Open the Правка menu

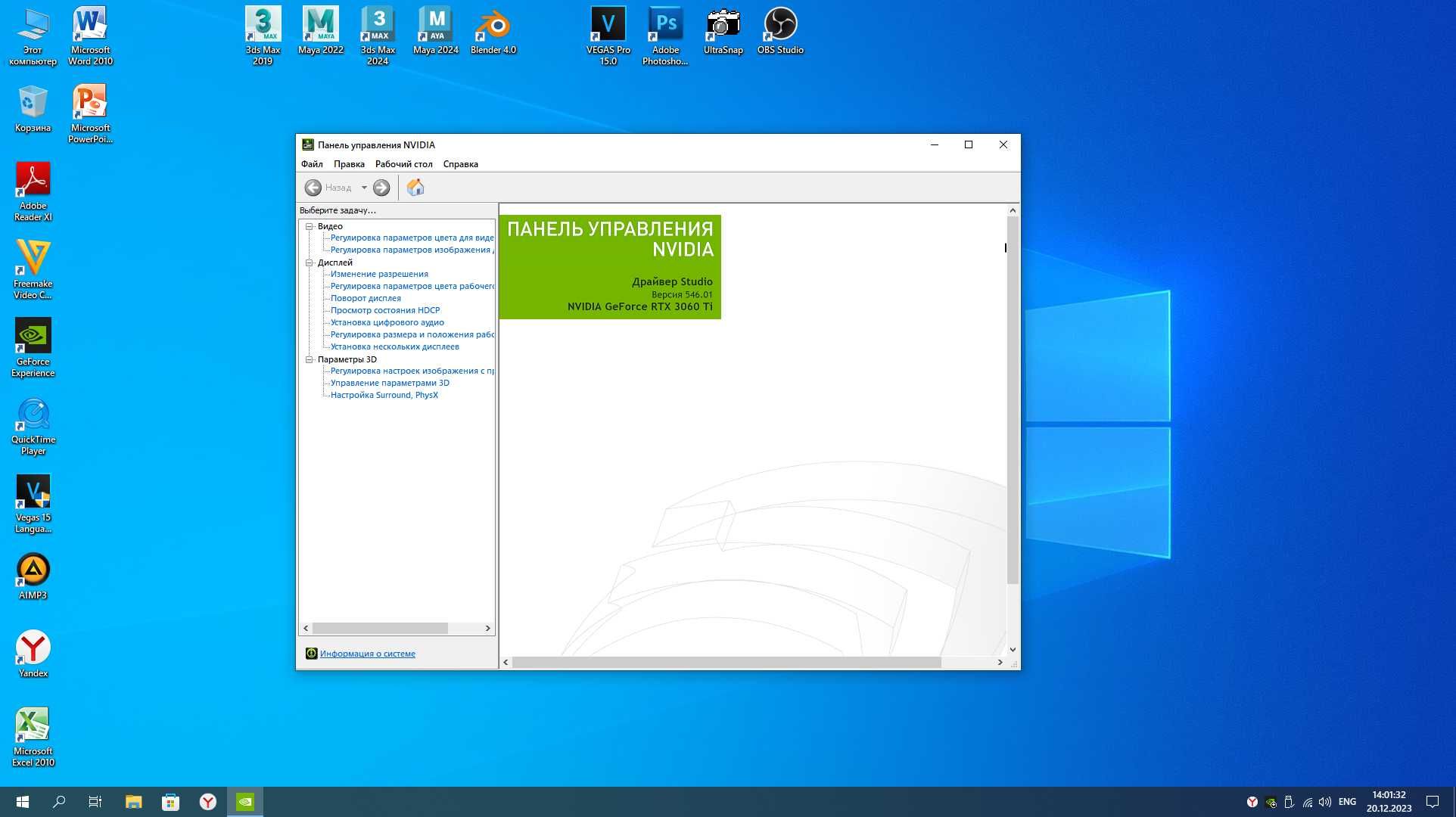tap(349, 164)
